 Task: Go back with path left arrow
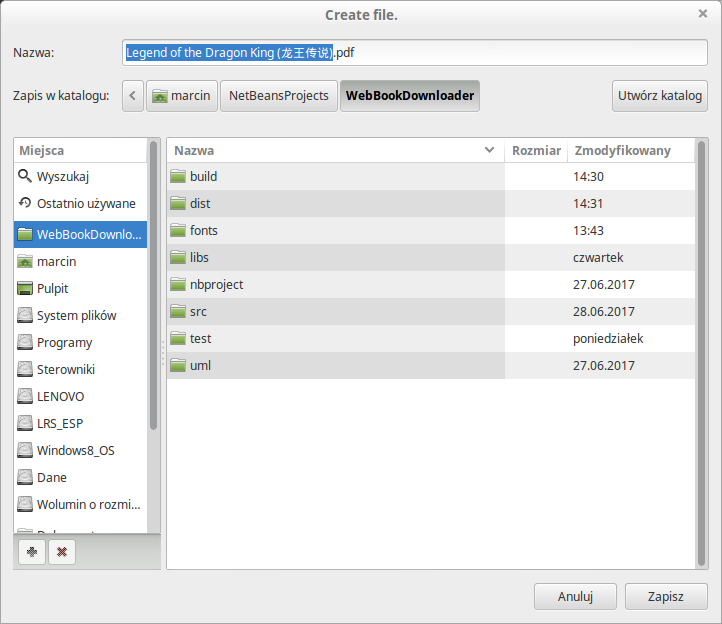pyautogui.click(x=133, y=96)
